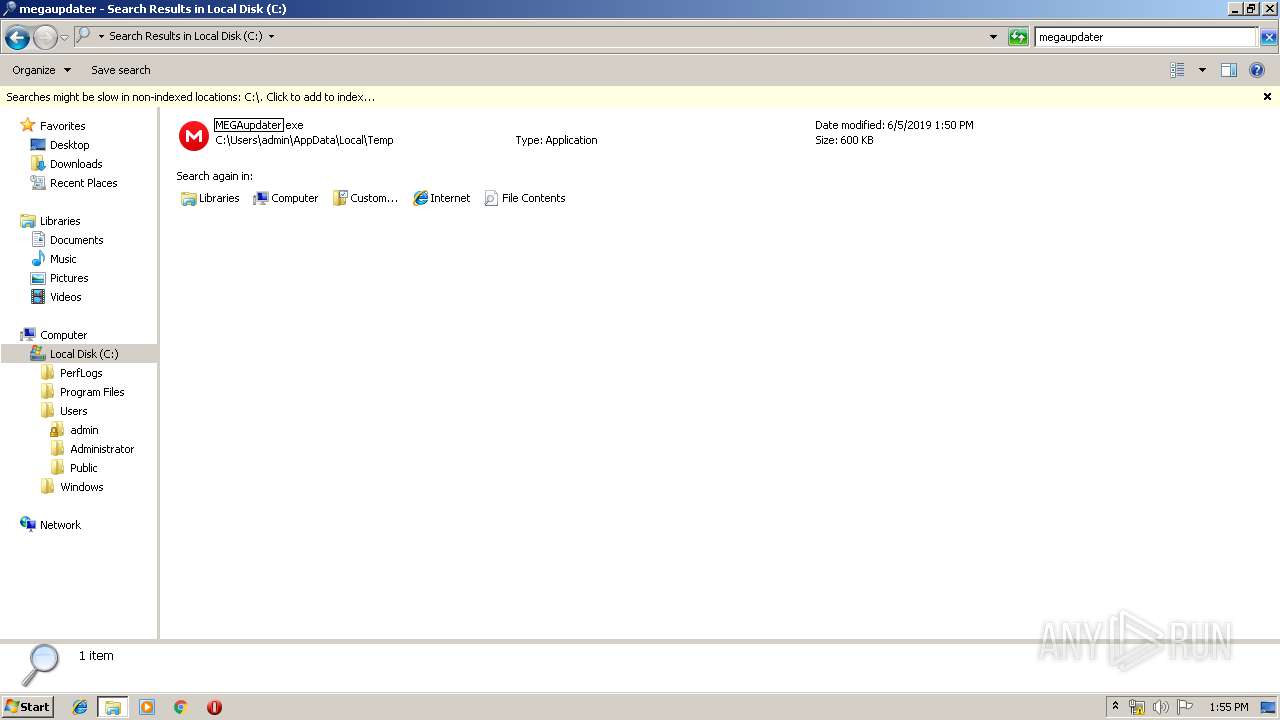
Task: Search again in Libraries
Action: tap(210, 198)
